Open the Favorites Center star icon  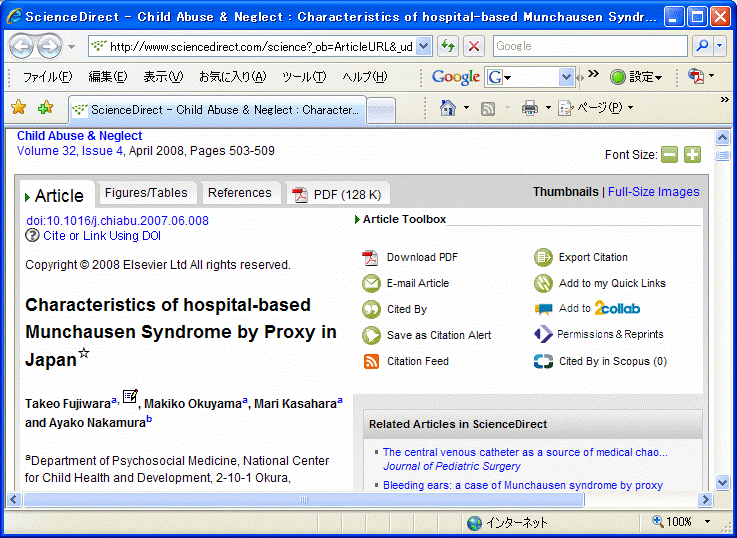coord(18,108)
